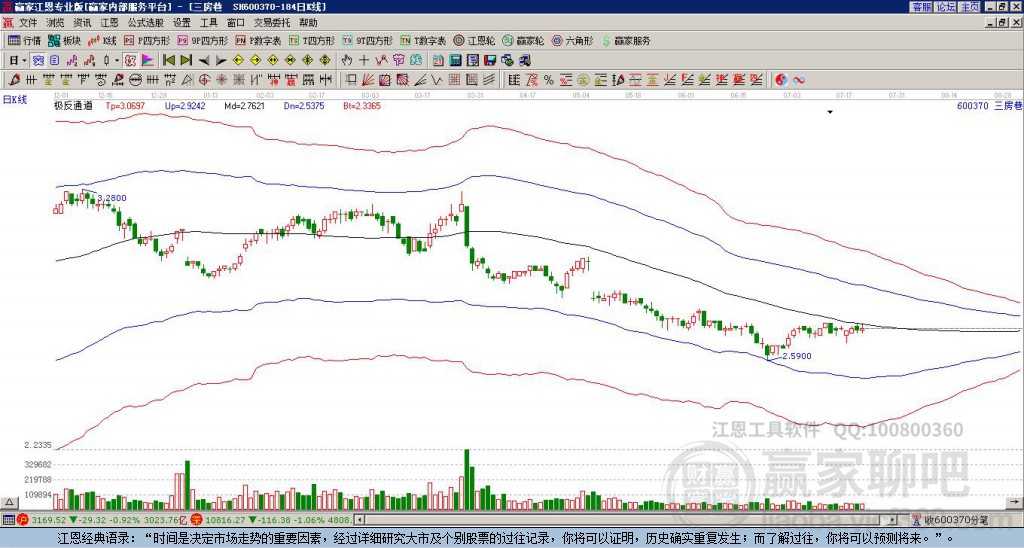Click the percent sign tool icon
Viewport: 1024px width, 548px height.
click(x=549, y=80)
